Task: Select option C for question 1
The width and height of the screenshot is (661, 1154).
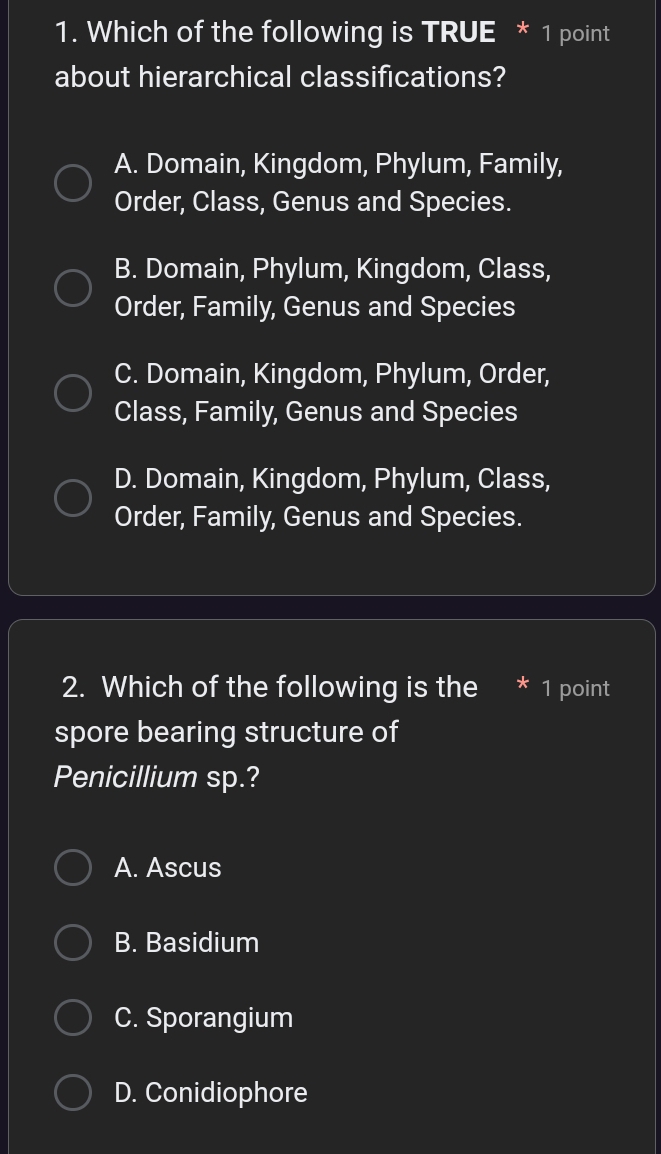Action: pyautogui.click(x=73, y=393)
